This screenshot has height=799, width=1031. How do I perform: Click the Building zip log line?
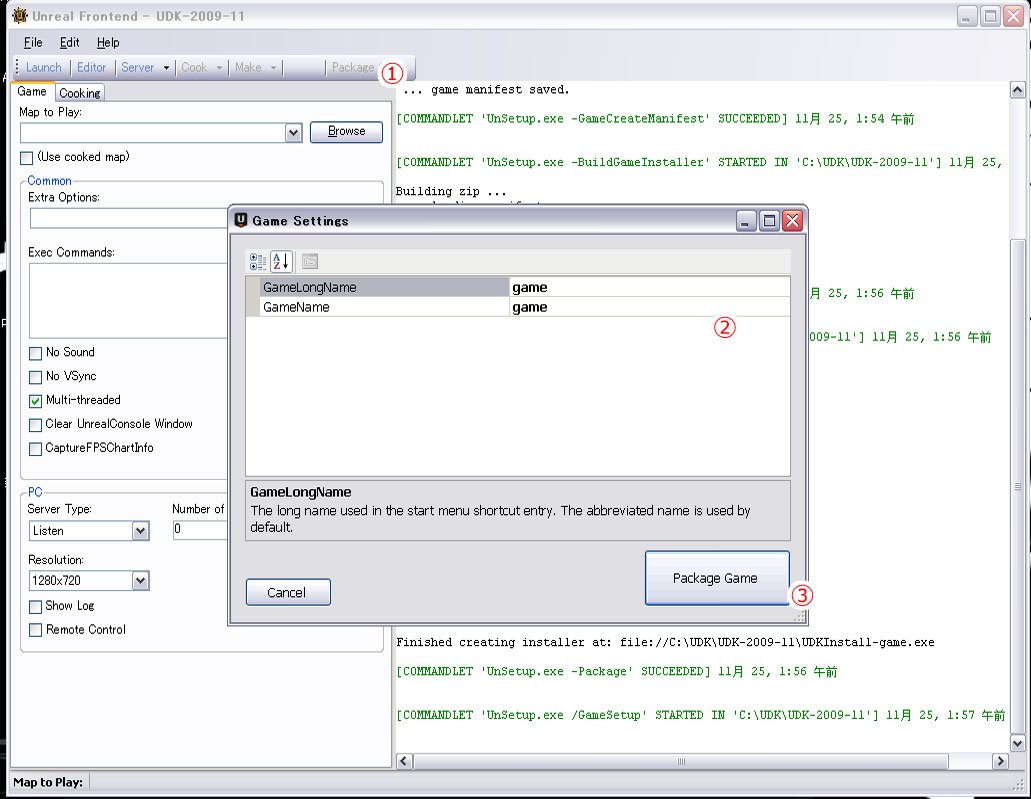pos(451,191)
